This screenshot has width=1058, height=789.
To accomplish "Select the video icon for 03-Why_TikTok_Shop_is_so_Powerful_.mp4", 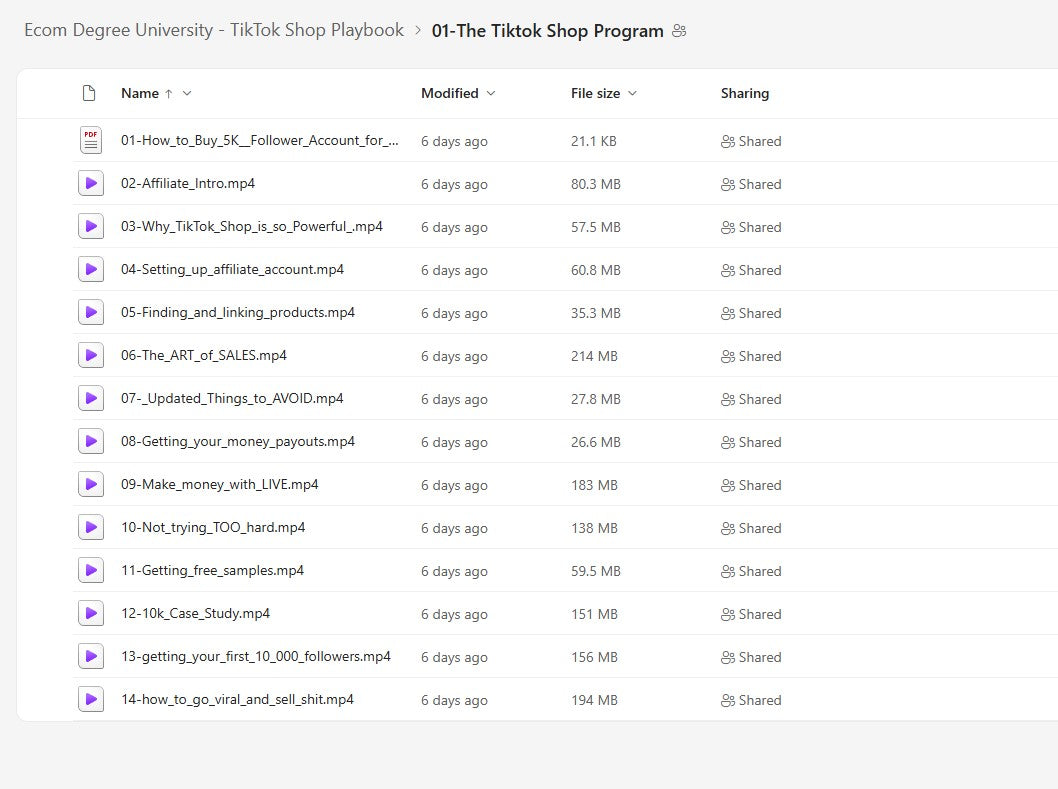I will tap(90, 226).
